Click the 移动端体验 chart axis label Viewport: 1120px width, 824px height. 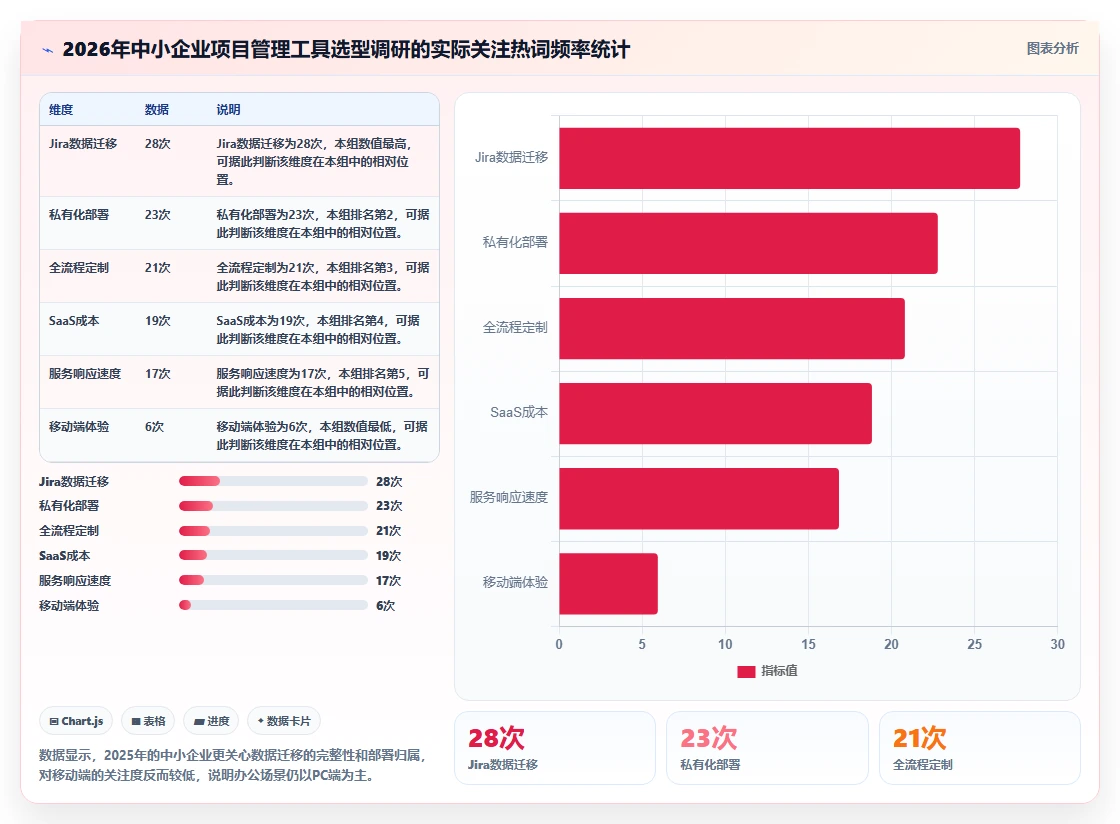[x=515, y=582]
